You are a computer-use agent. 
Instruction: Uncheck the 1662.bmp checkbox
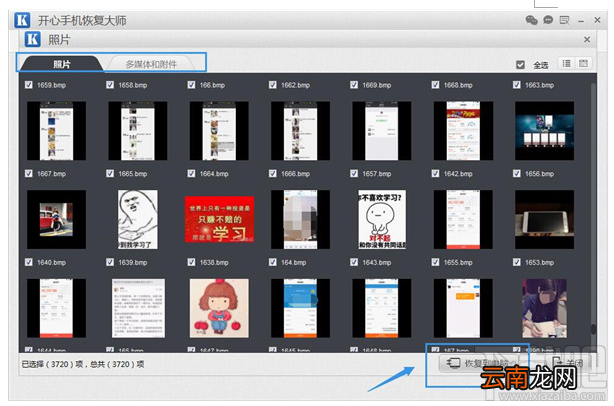[x=273, y=85]
